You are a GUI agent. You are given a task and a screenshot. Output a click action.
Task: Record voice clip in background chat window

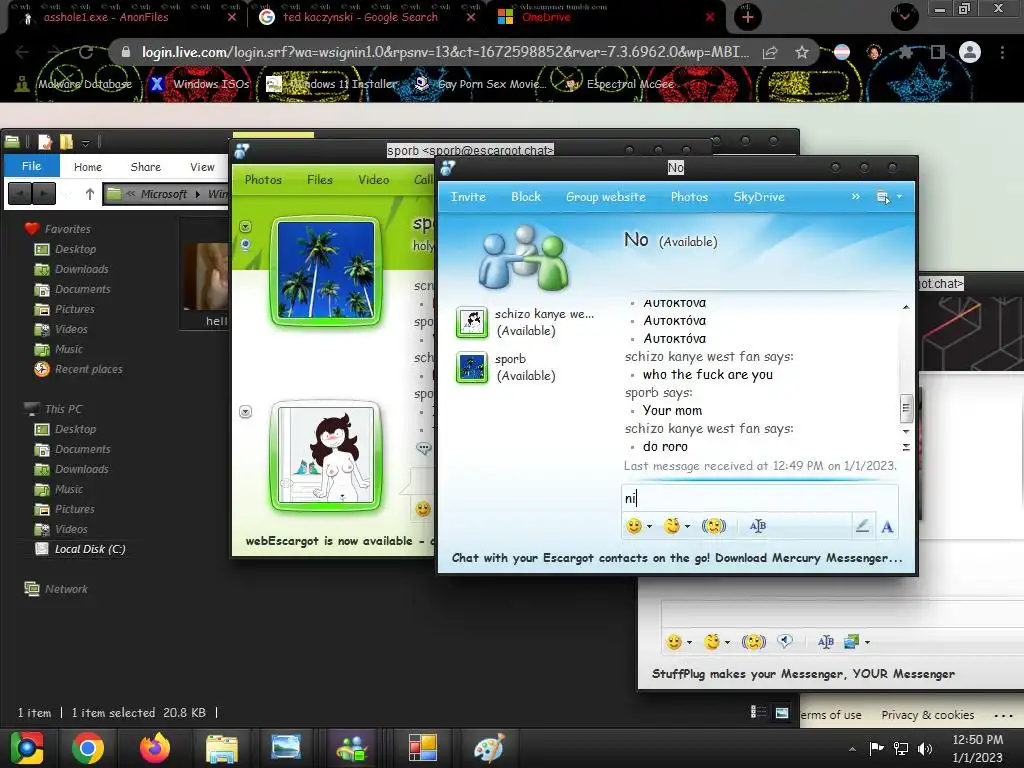785,642
